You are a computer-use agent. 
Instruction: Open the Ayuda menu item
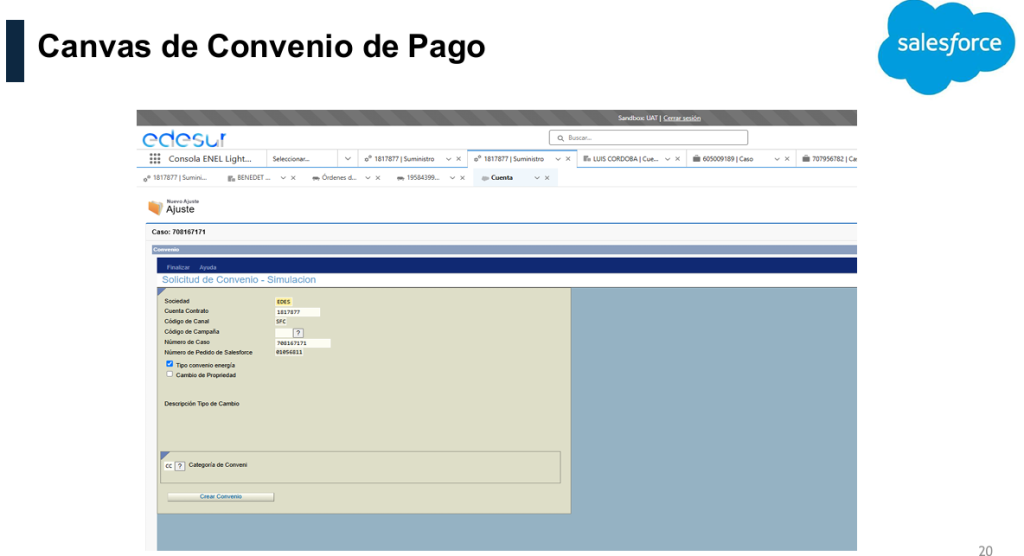click(x=207, y=267)
